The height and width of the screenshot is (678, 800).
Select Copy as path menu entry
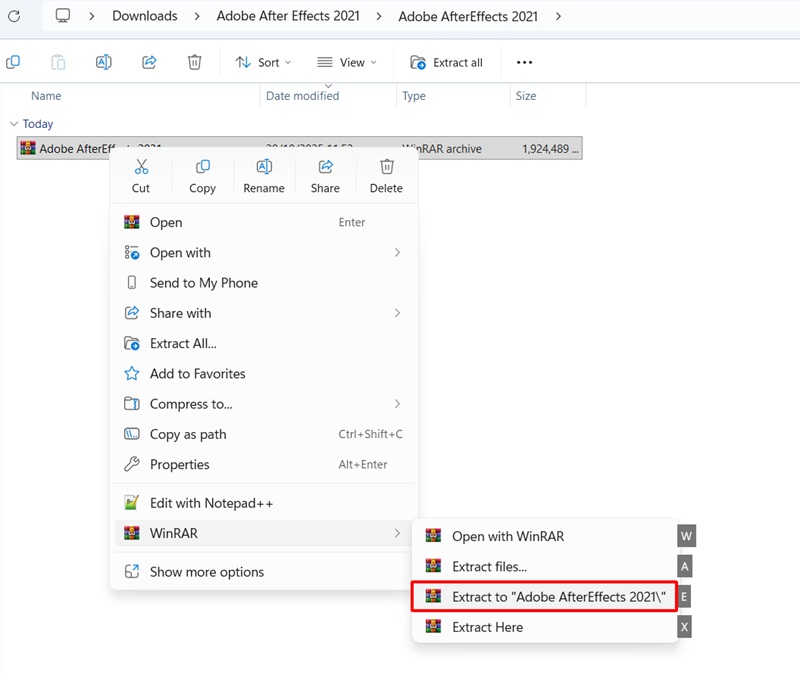pos(188,434)
